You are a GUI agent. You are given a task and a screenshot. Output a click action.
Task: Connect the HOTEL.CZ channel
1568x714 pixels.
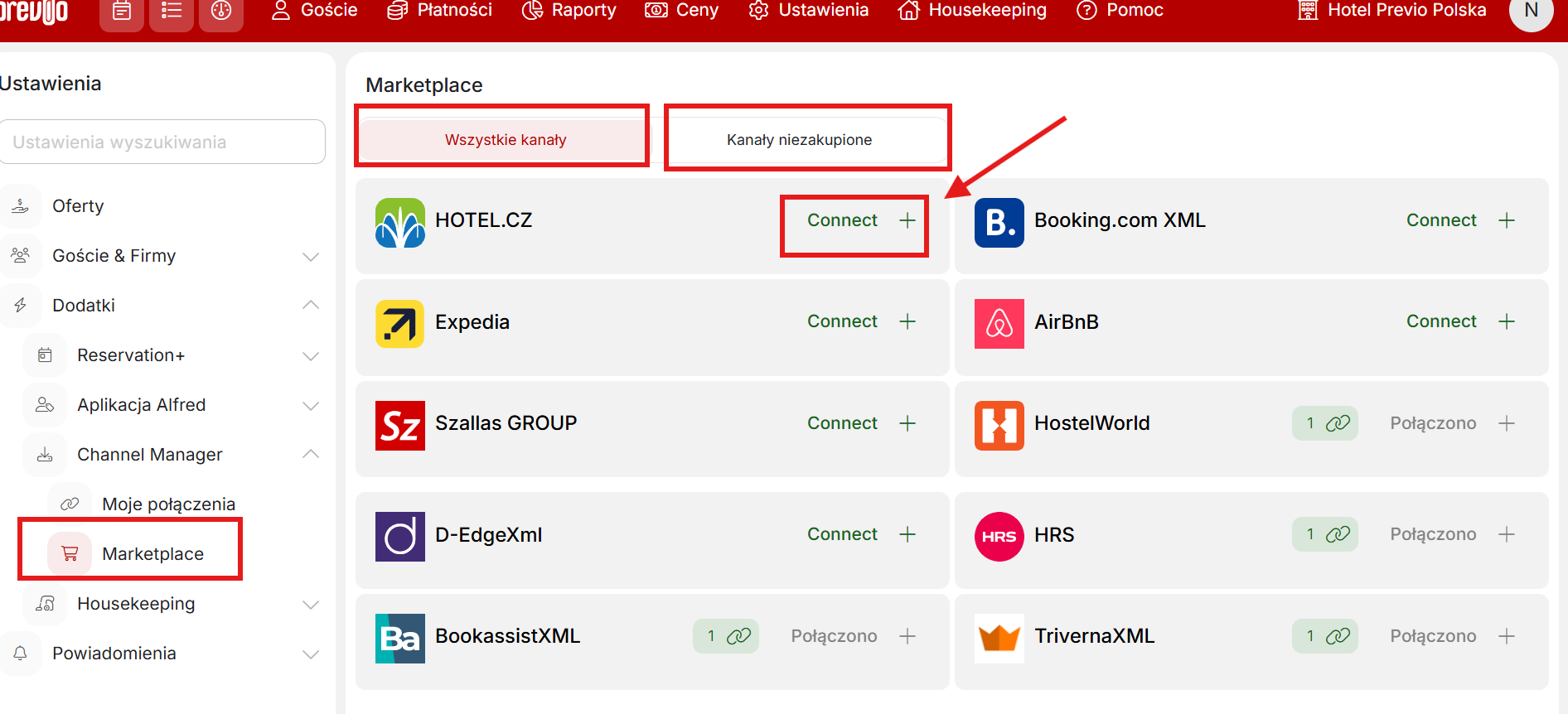[854, 220]
